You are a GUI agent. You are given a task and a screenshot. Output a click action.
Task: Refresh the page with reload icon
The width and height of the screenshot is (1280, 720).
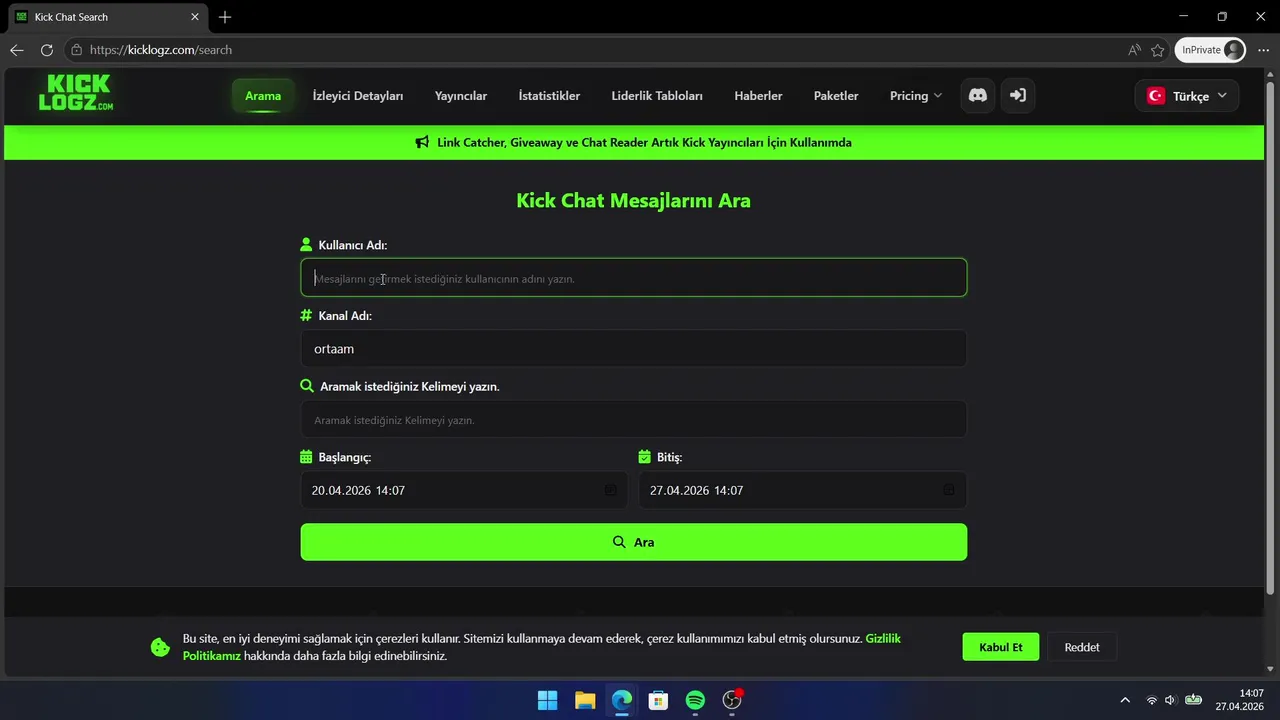(x=47, y=50)
